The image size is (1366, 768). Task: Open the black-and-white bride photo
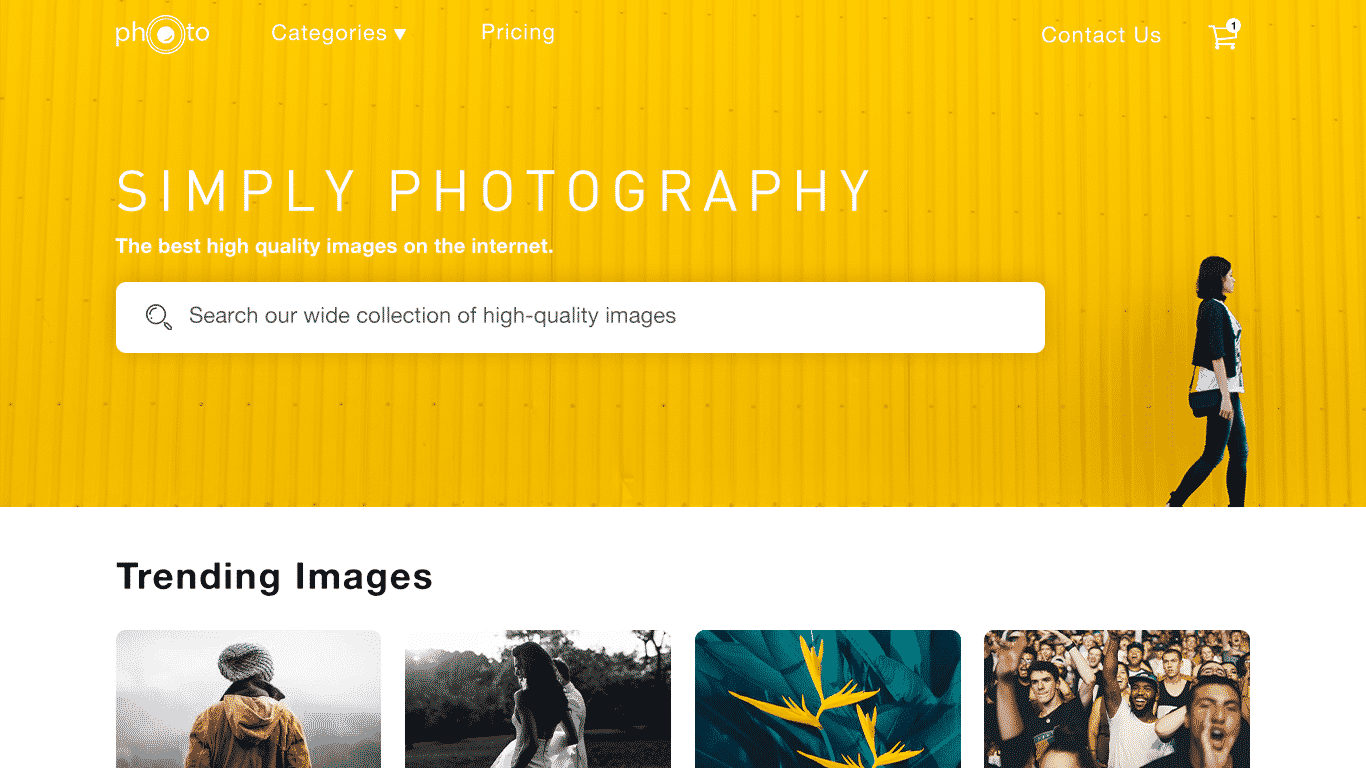tap(538, 699)
